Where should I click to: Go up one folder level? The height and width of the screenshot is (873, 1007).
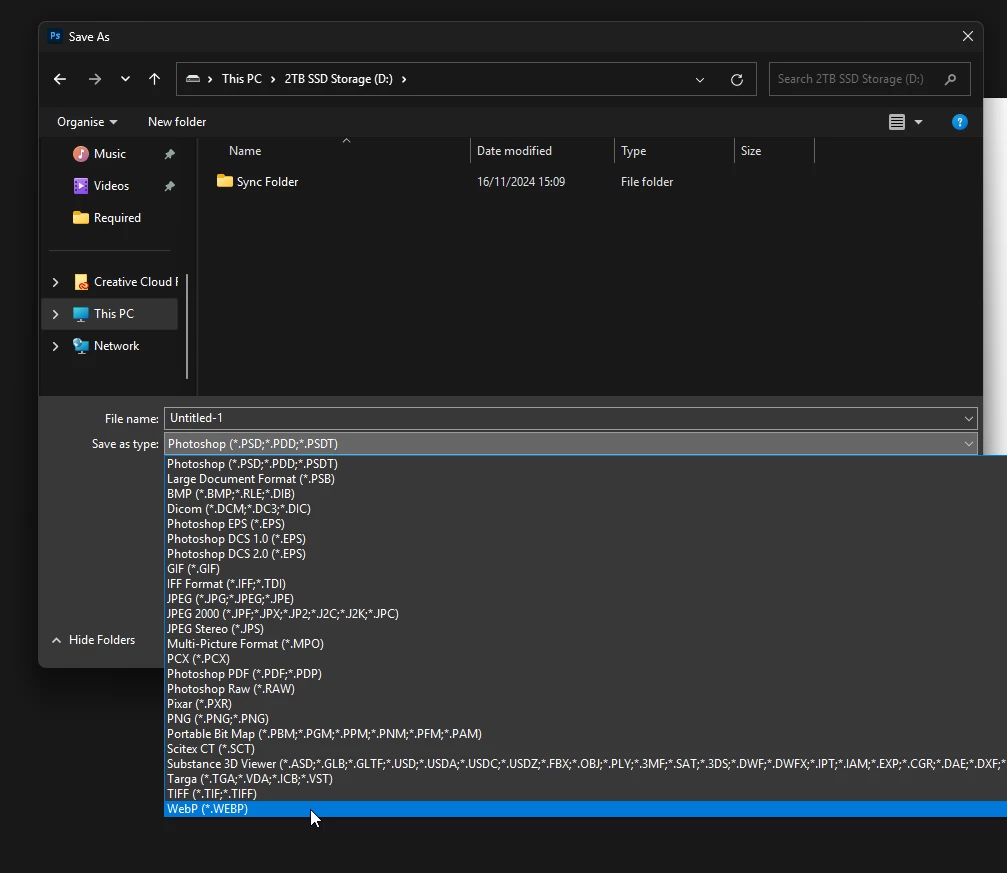tap(154, 79)
